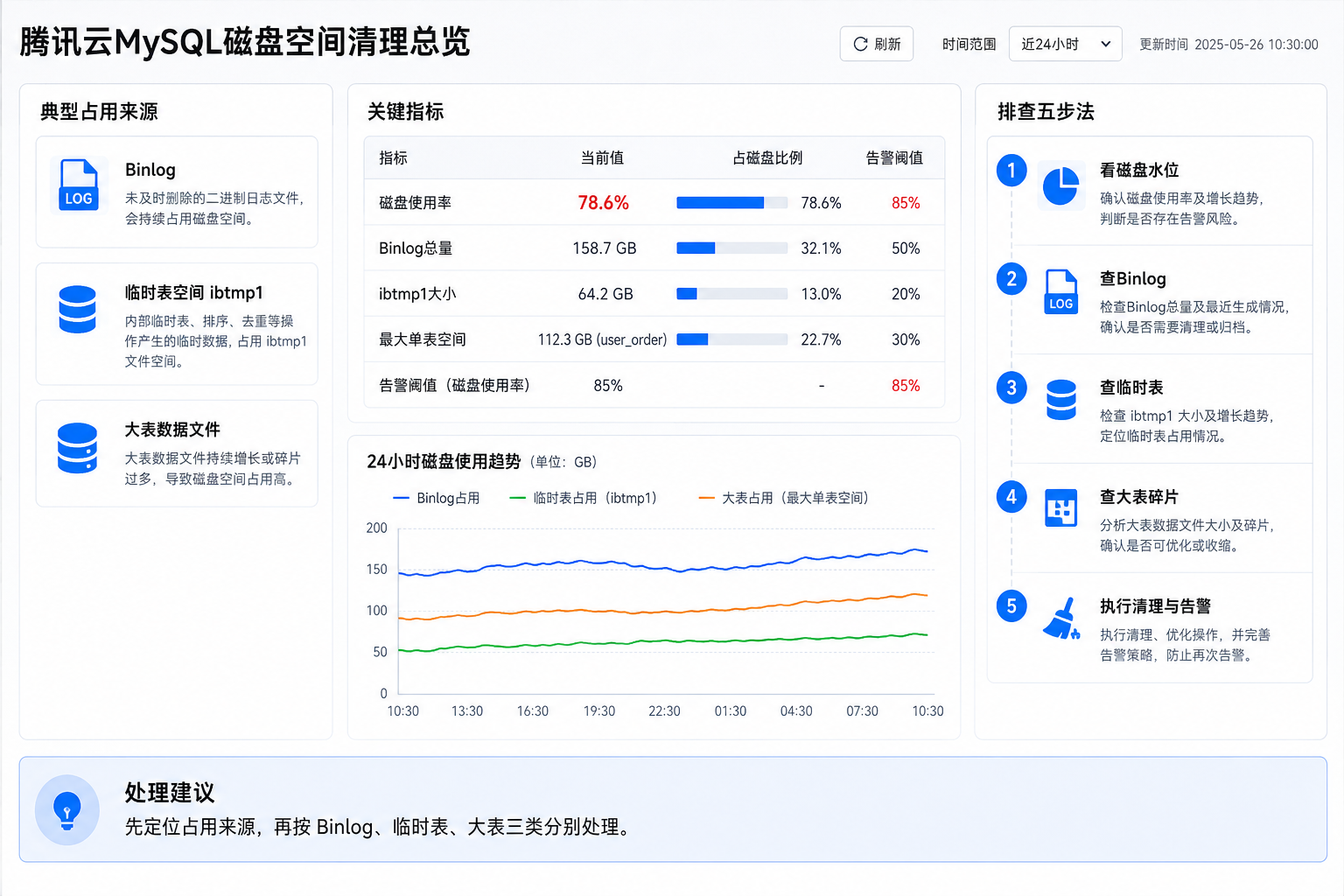Click the 30% threshold in 最大单表空间 row
The height and width of the screenshot is (896, 1344).
tap(906, 339)
